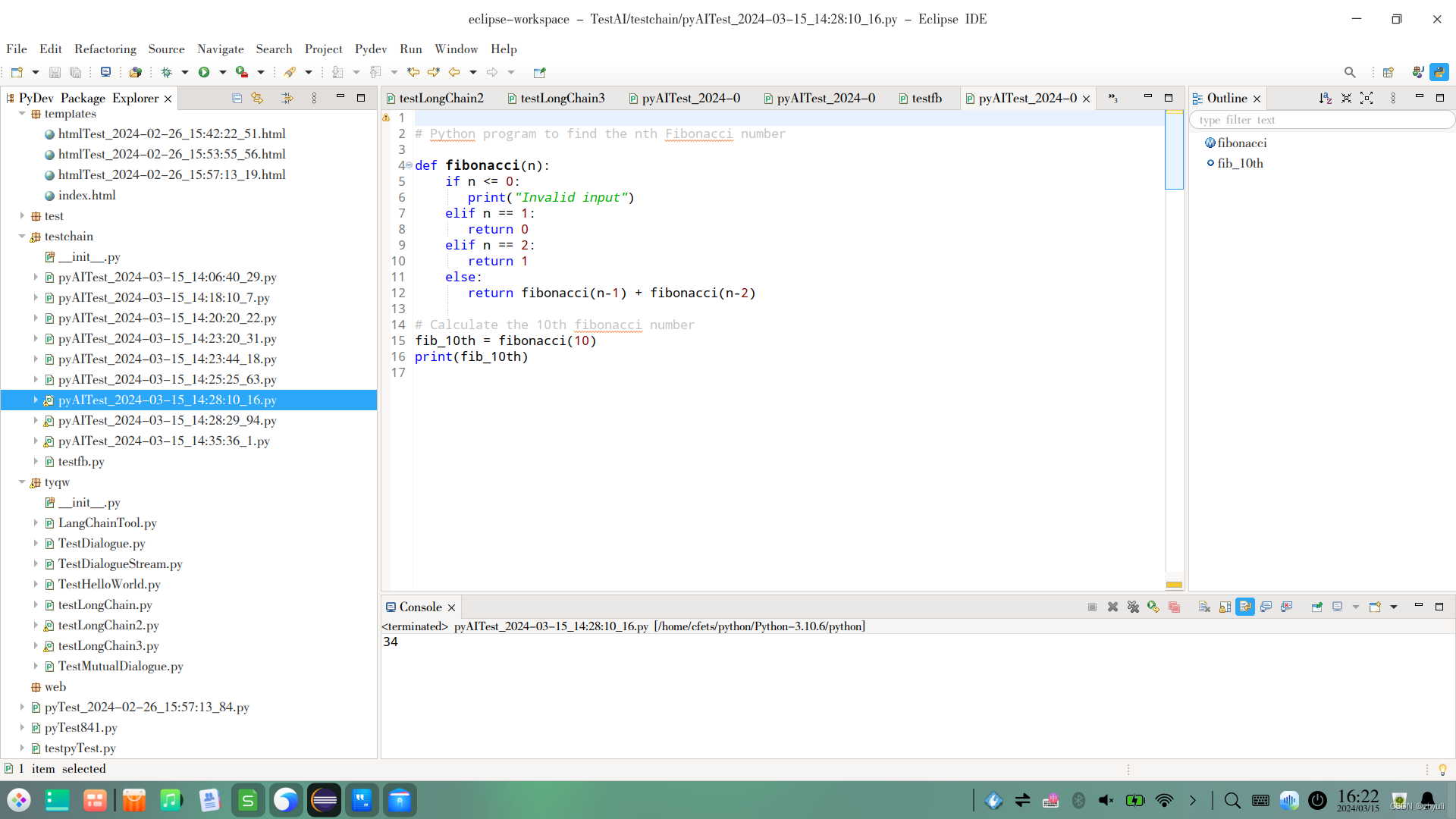
Task: Click the New file wizard icon
Action: pos(17,72)
